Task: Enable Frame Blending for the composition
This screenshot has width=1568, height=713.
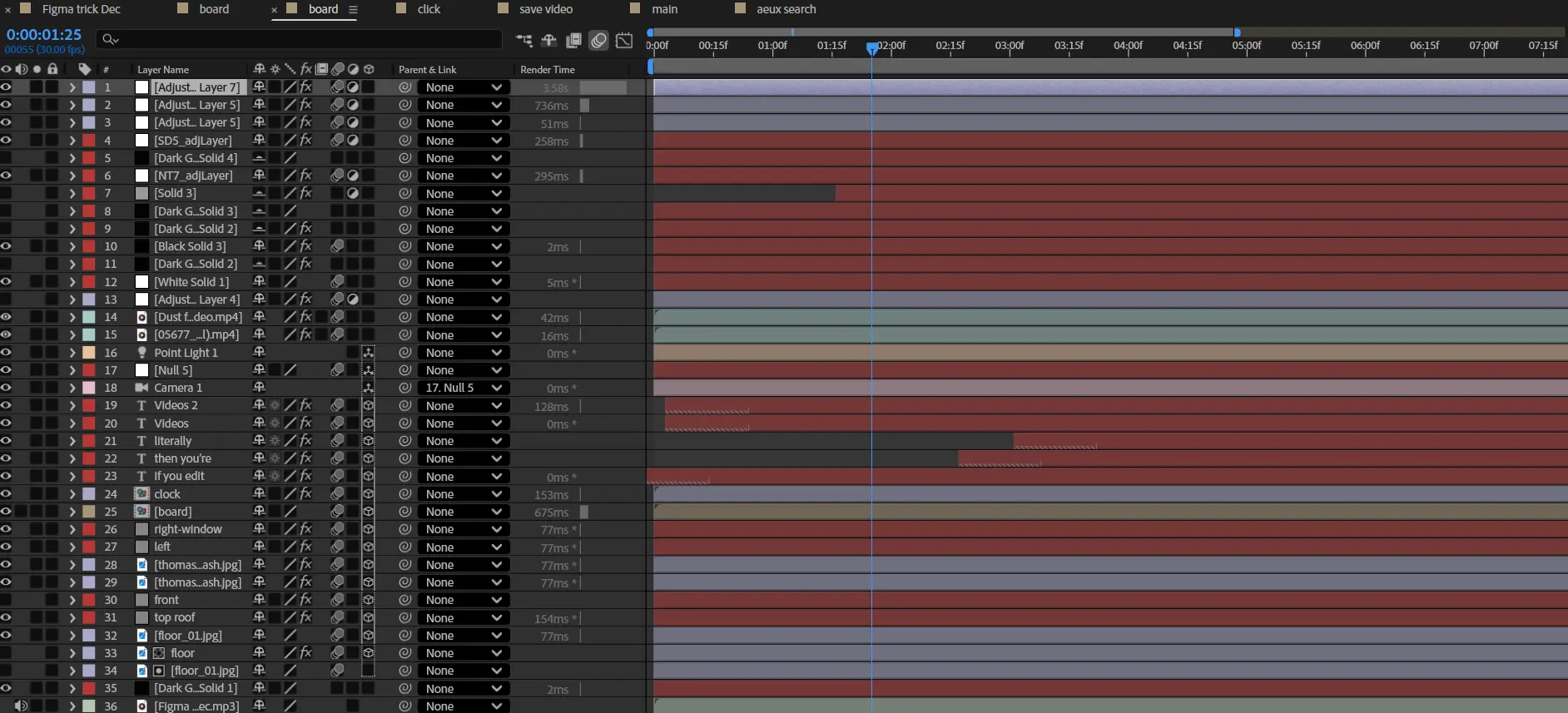Action: pos(573,40)
